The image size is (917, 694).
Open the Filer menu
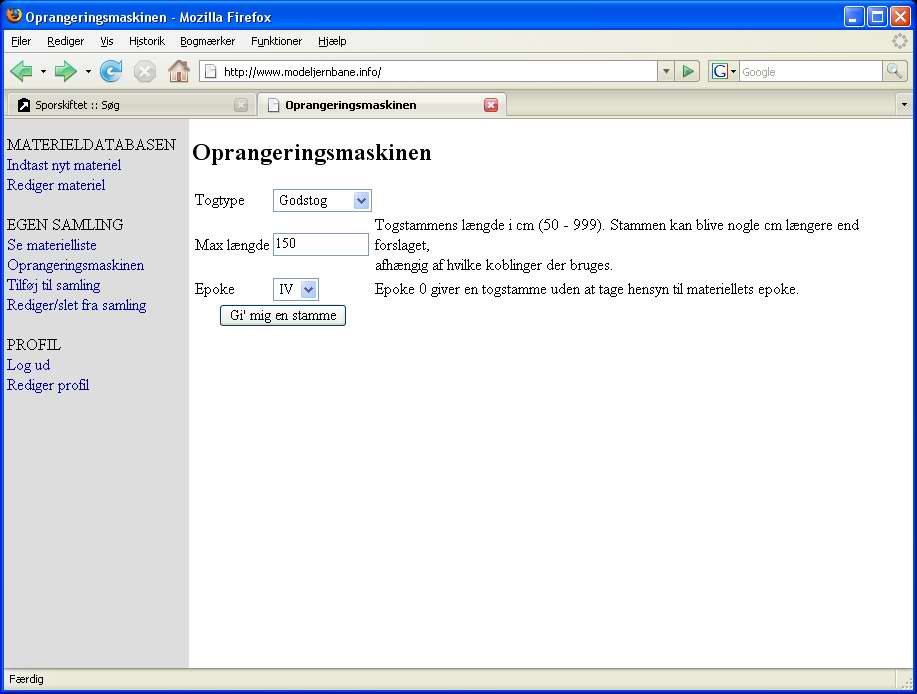pyautogui.click(x=21, y=41)
